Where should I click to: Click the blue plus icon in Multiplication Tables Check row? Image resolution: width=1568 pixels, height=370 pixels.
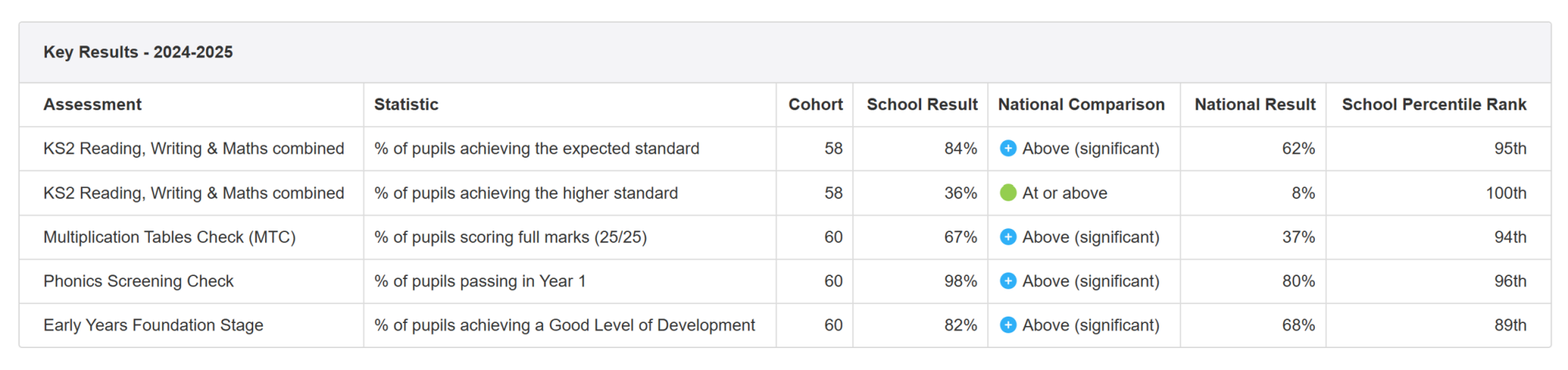coord(1008,237)
